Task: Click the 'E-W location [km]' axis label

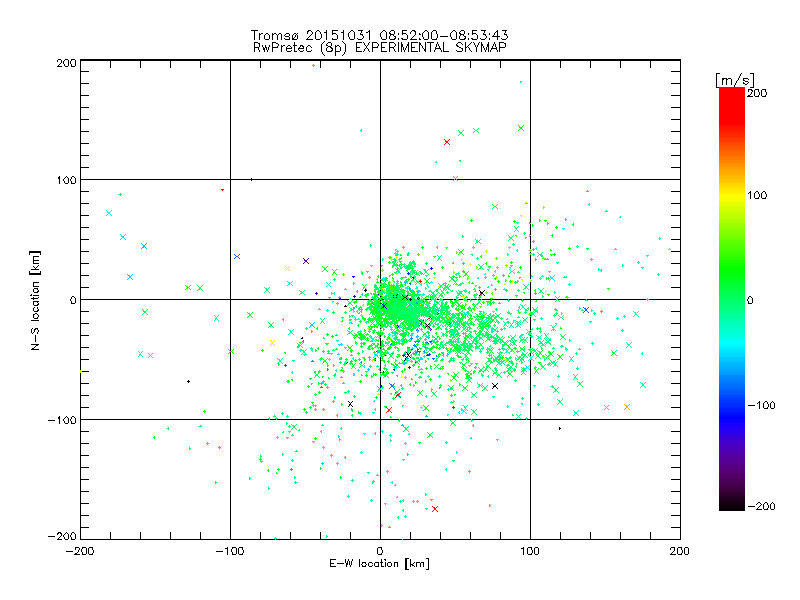Action: (x=380, y=564)
